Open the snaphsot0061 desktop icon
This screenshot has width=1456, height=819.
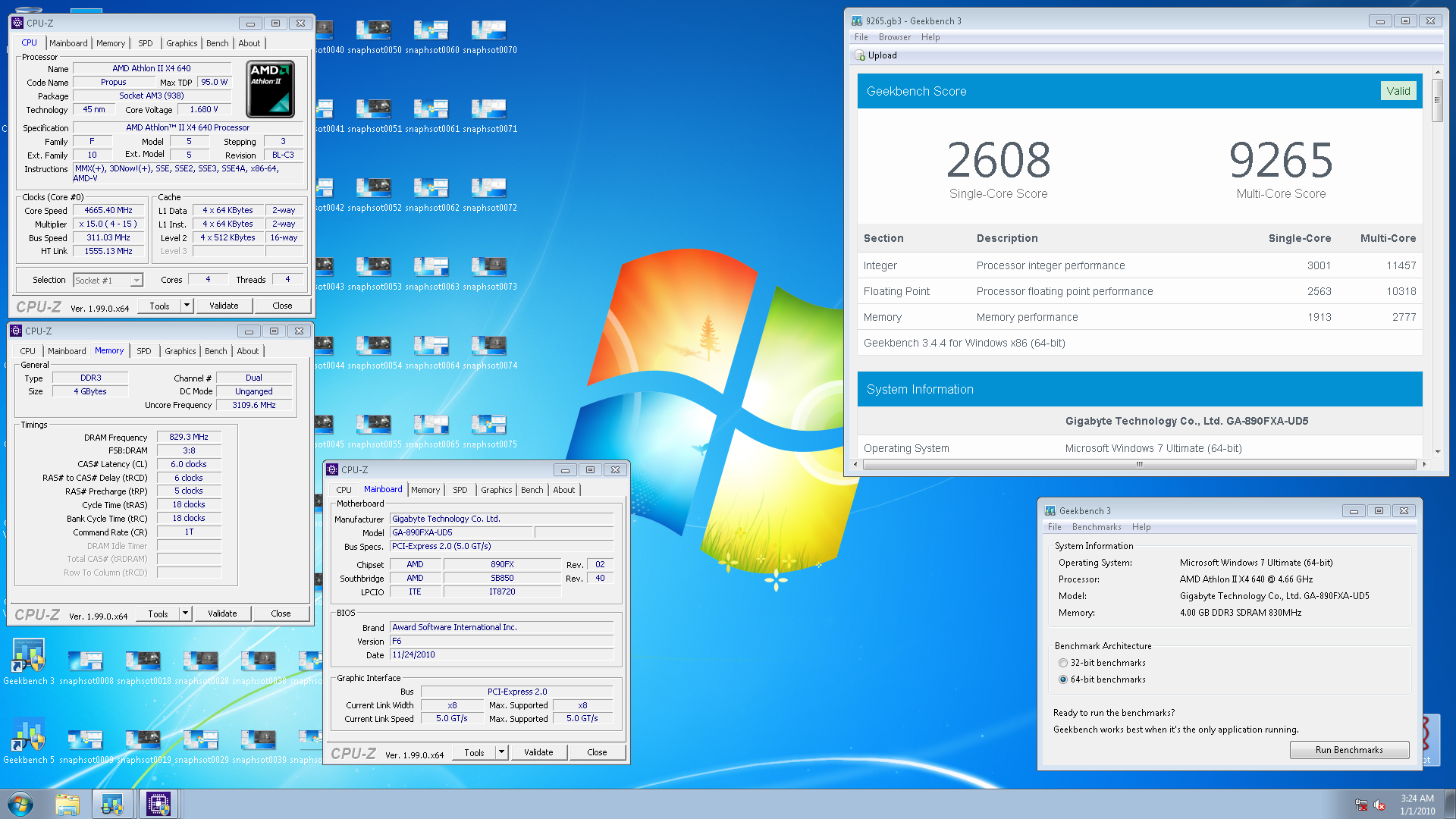(x=432, y=117)
